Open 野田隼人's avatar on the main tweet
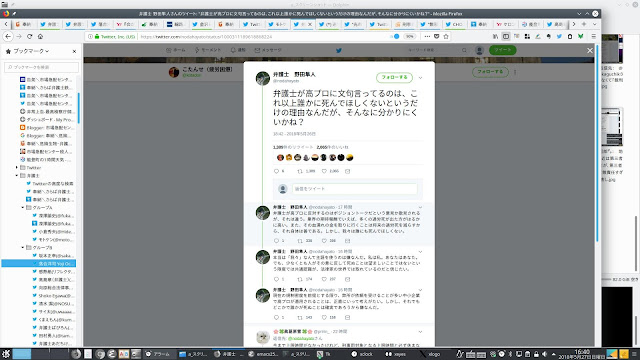 [x=263, y=78]
